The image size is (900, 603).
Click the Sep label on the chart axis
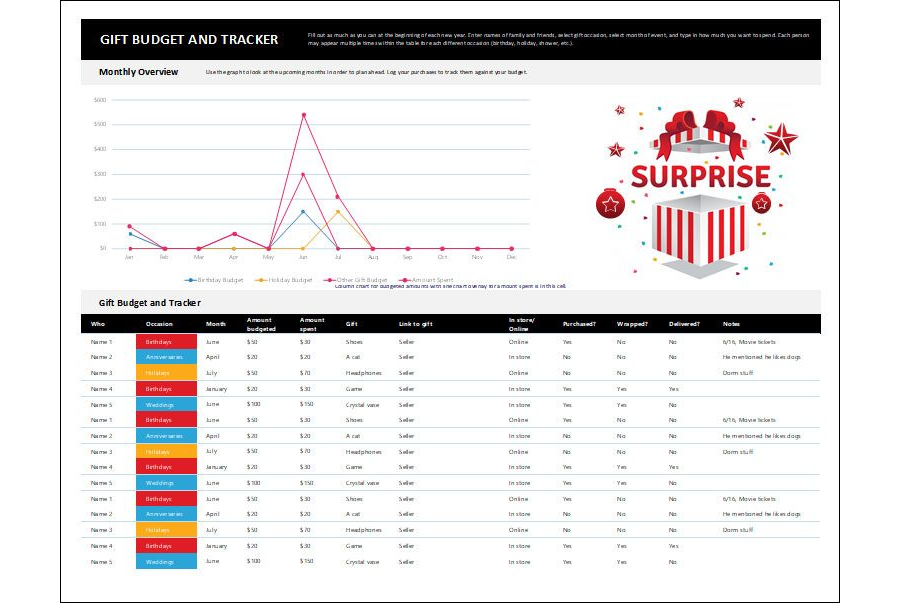point(408,257)
